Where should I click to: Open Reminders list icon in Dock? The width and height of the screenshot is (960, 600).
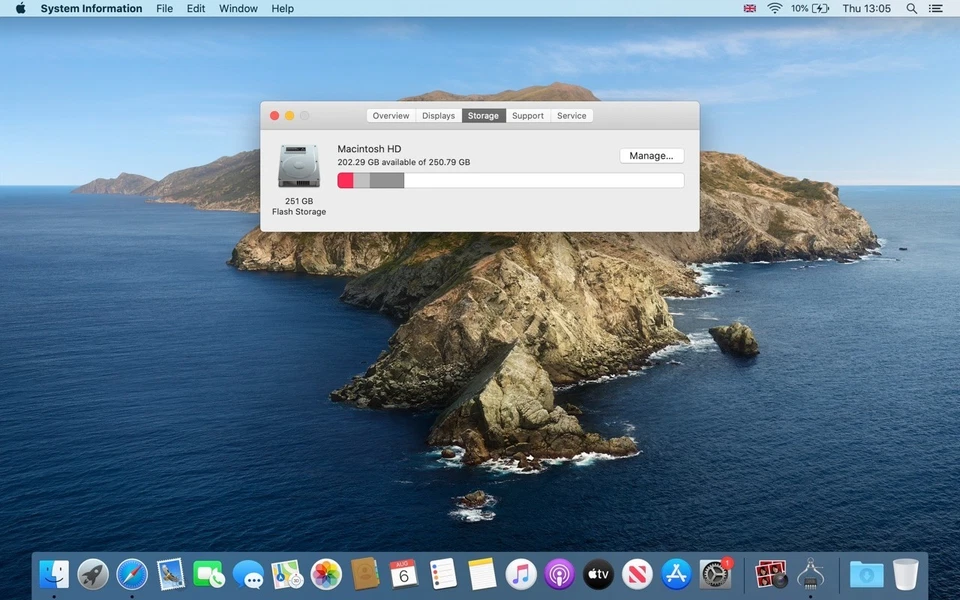443,574
